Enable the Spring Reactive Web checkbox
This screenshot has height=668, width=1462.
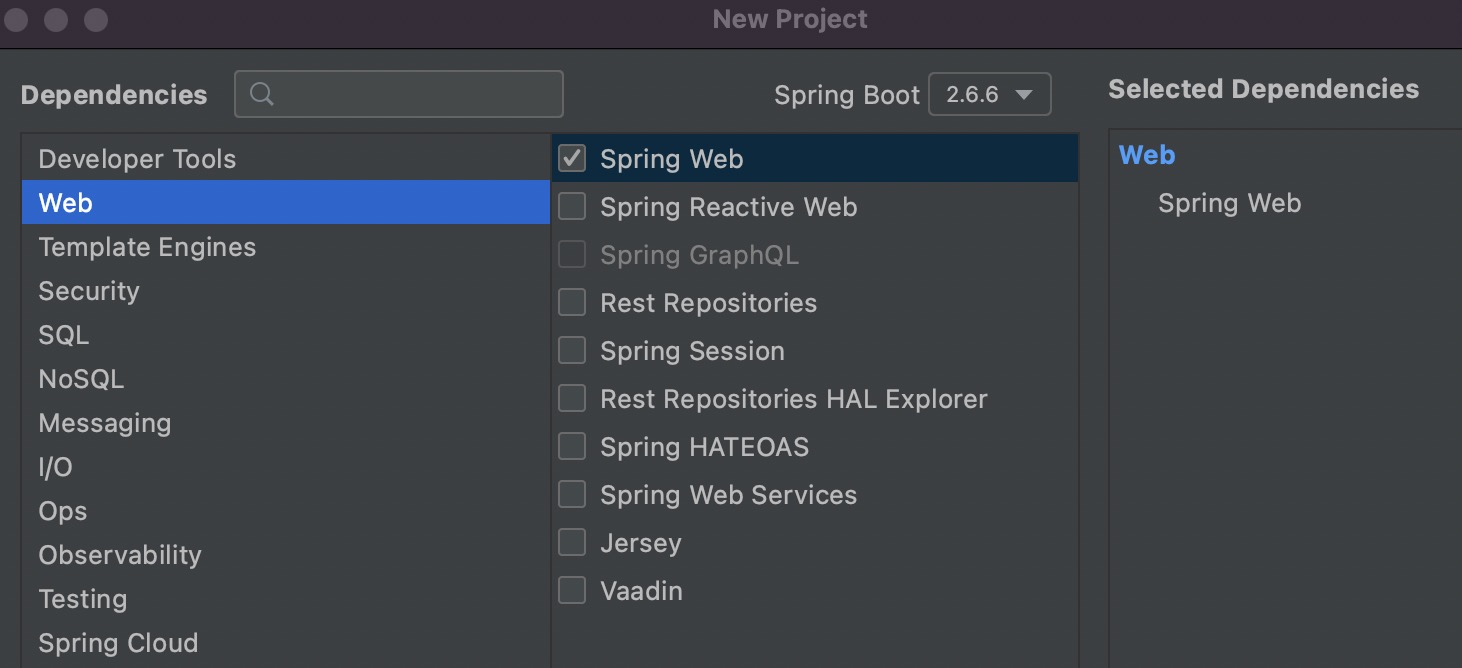[572, 207]
